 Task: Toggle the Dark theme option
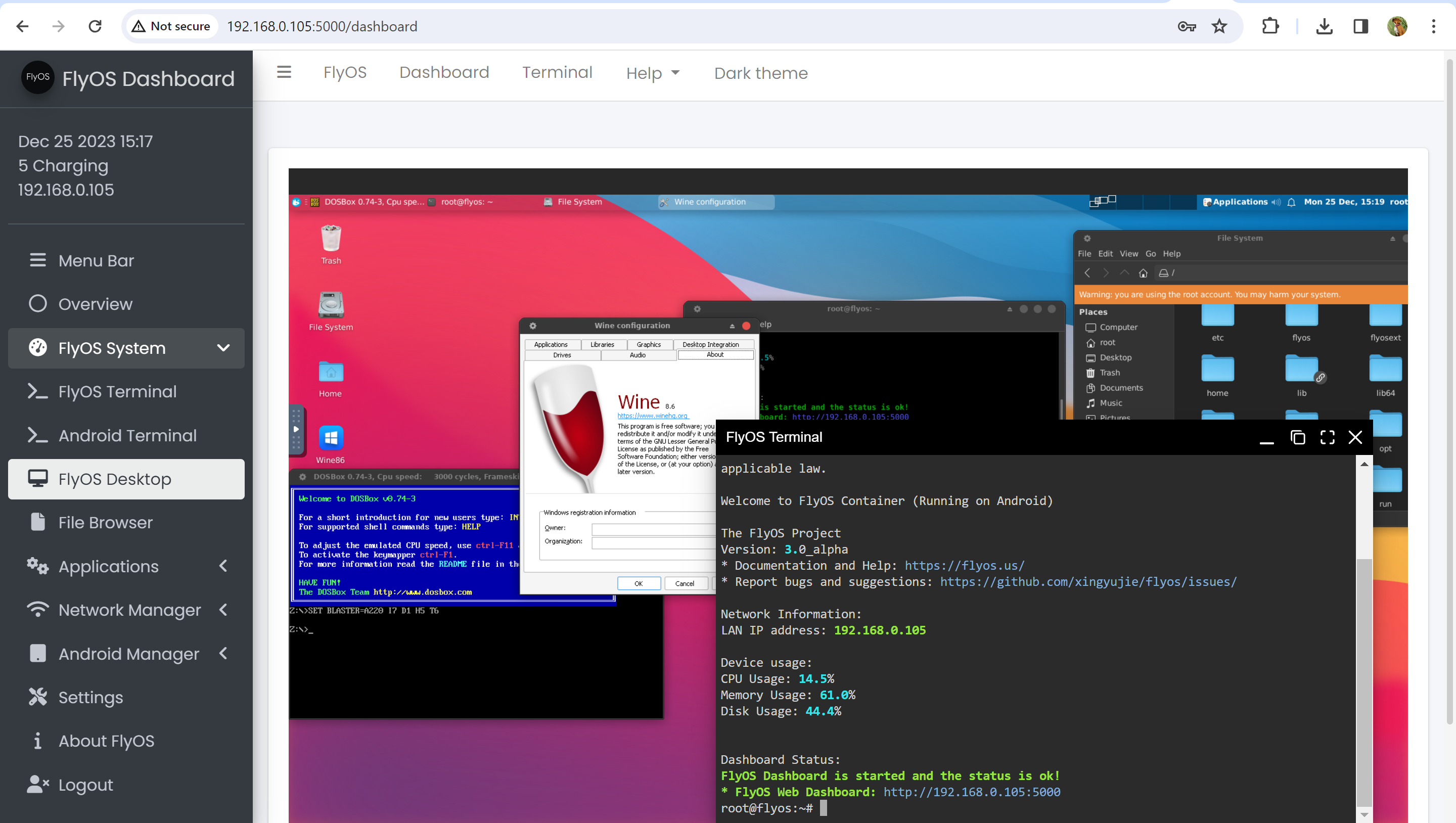pyautogui.click(x=760, y=73)
